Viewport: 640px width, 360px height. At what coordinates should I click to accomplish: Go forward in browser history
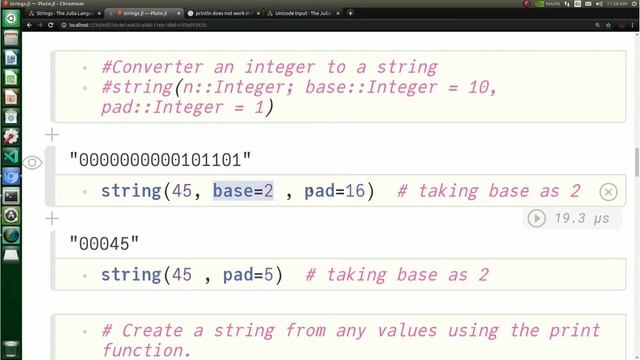coord(40,25)
